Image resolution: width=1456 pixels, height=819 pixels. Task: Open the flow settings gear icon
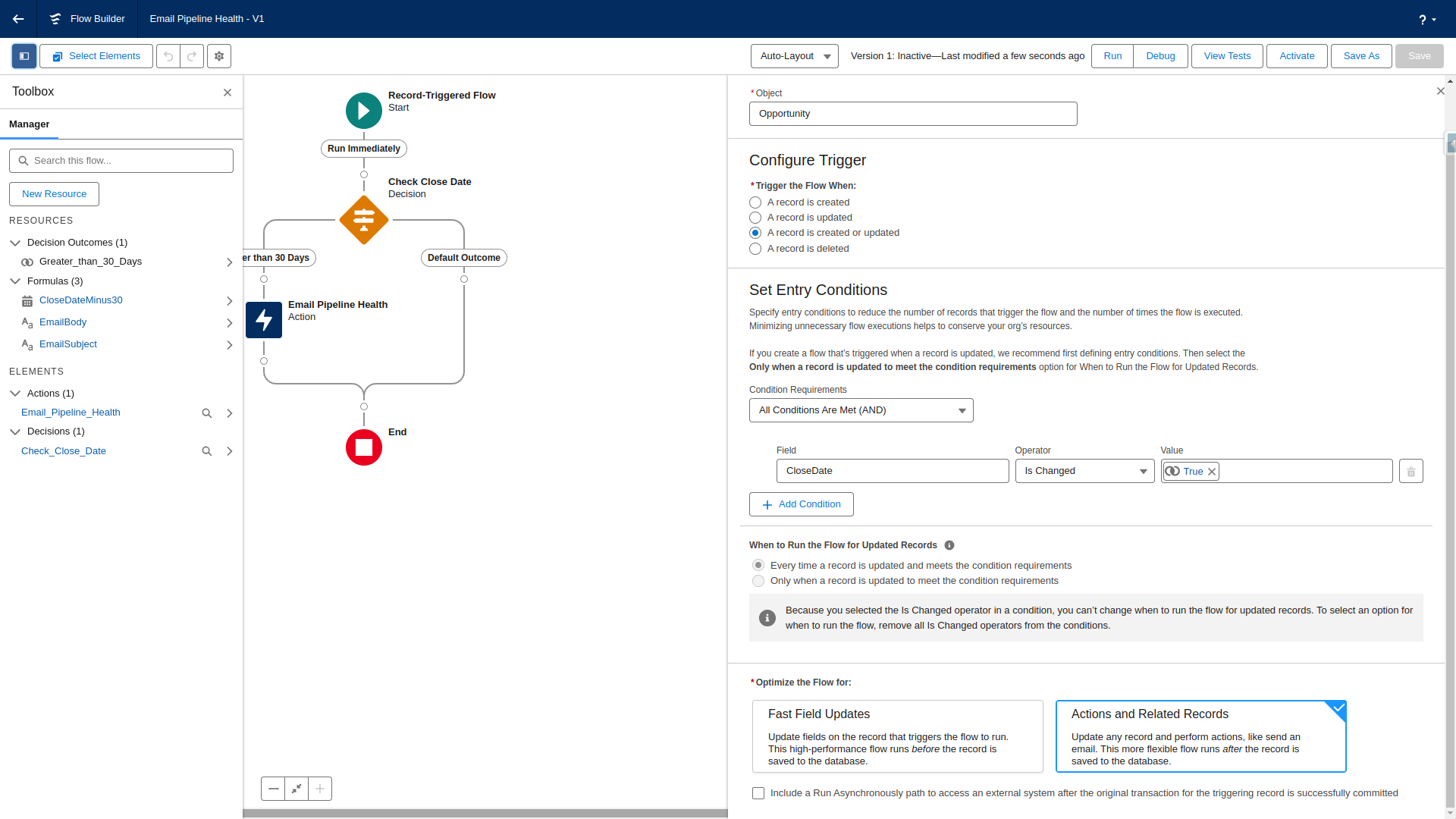[218, 55]
